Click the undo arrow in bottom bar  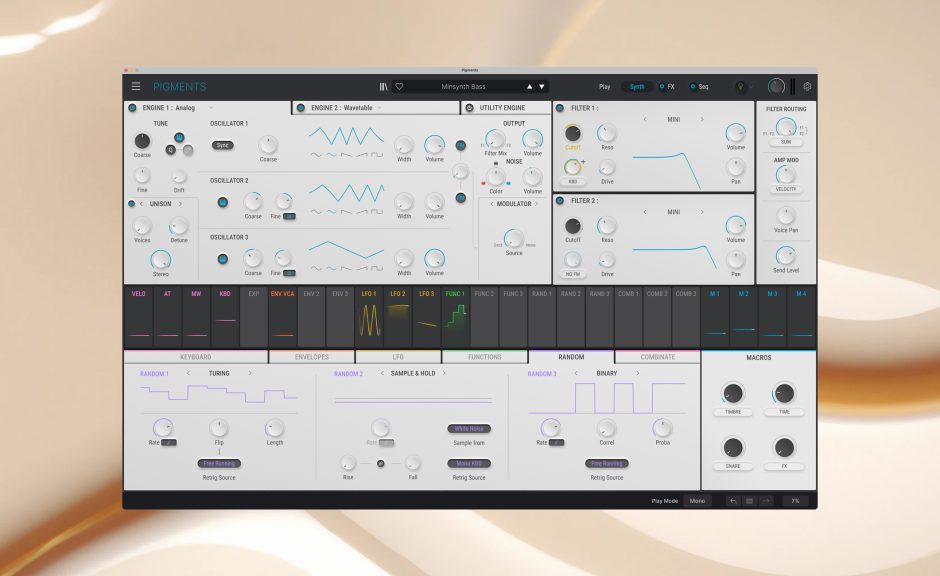click(x=735, y=500)
